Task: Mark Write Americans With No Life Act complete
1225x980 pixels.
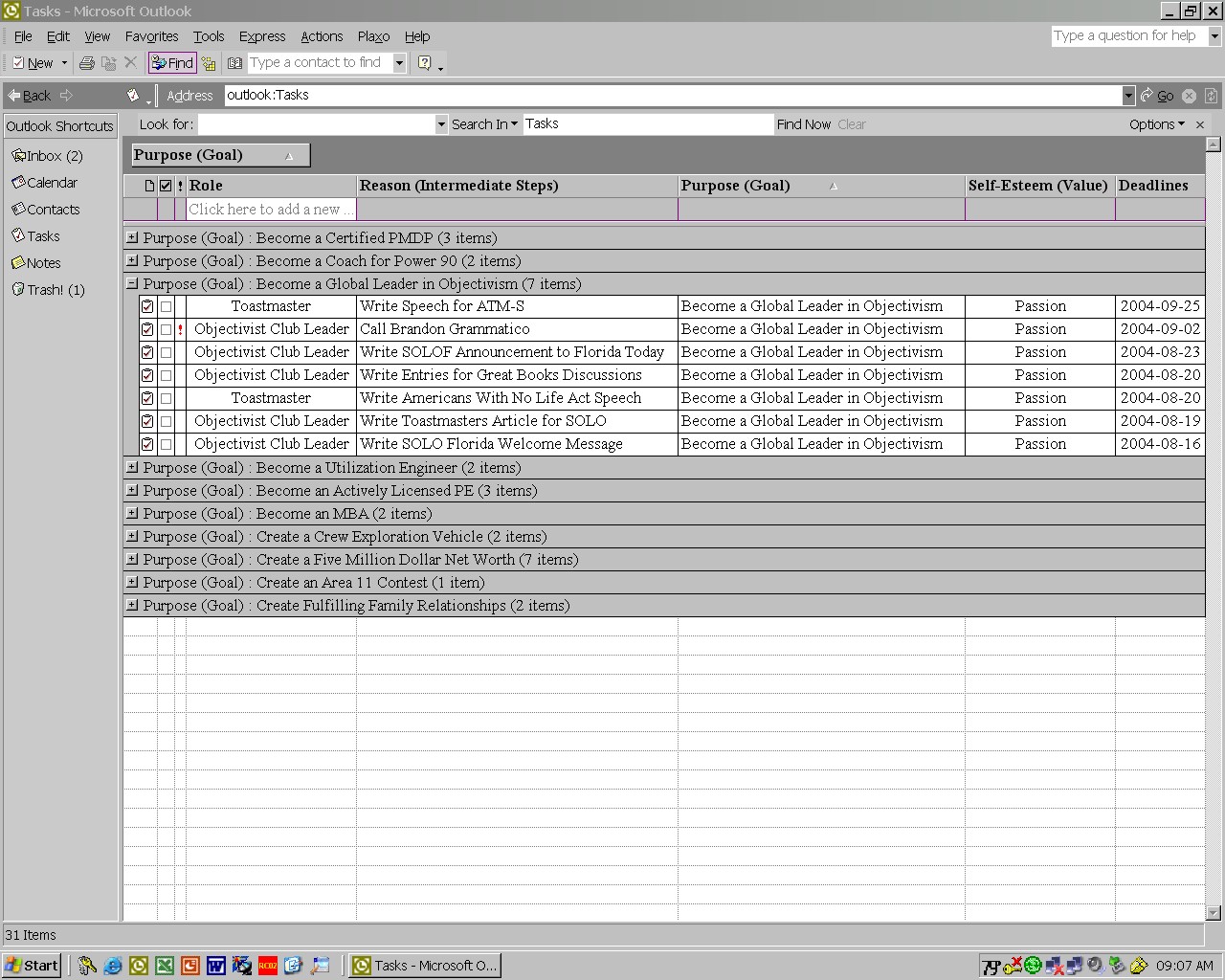Action: click(x=167, y=398)
